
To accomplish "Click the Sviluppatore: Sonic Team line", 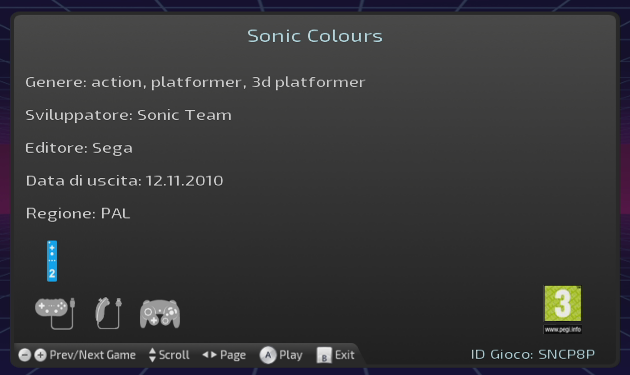I will click(x=129, y=115).
